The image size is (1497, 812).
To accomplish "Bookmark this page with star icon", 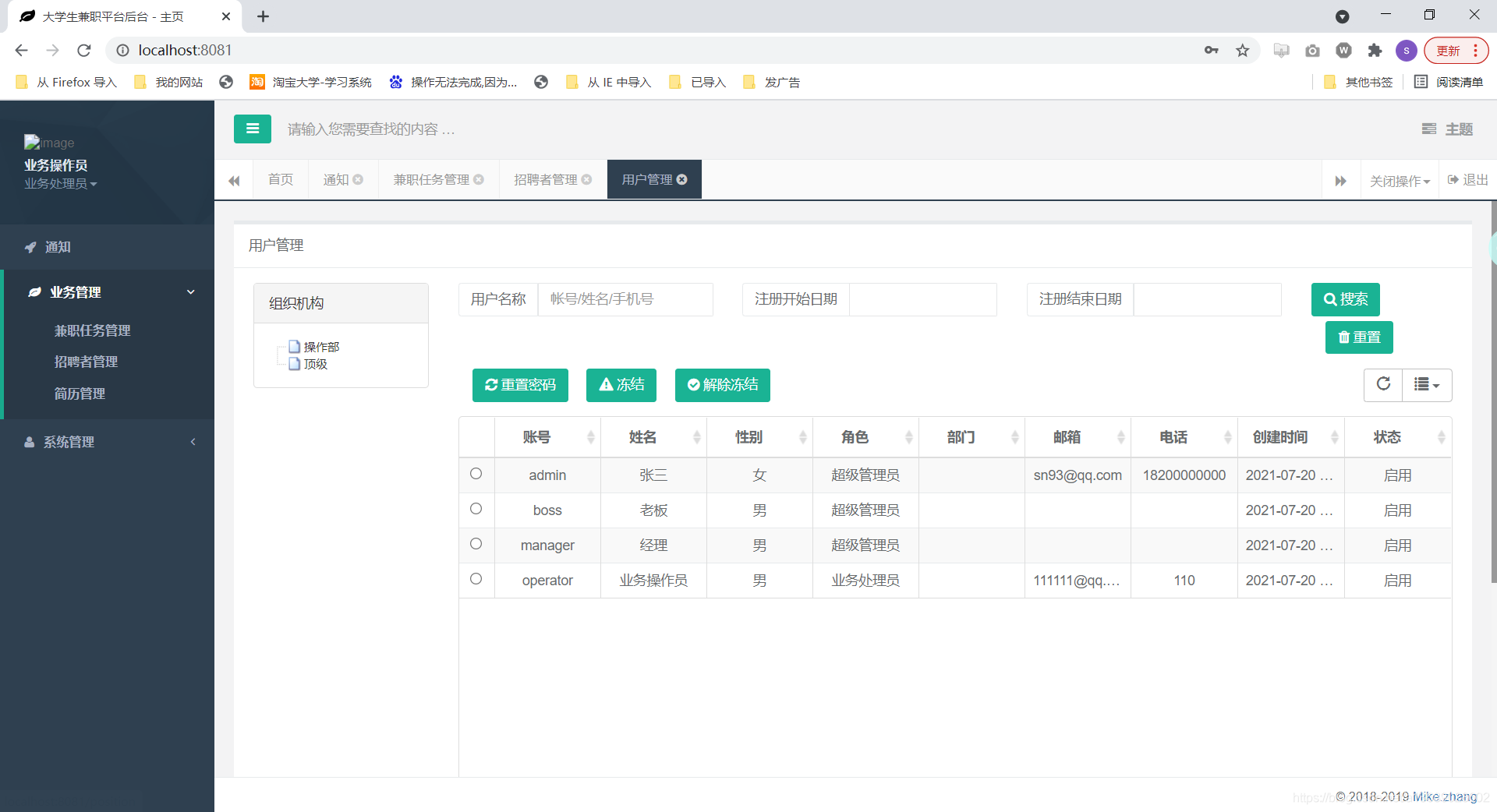I will (x=1243, y=51).
